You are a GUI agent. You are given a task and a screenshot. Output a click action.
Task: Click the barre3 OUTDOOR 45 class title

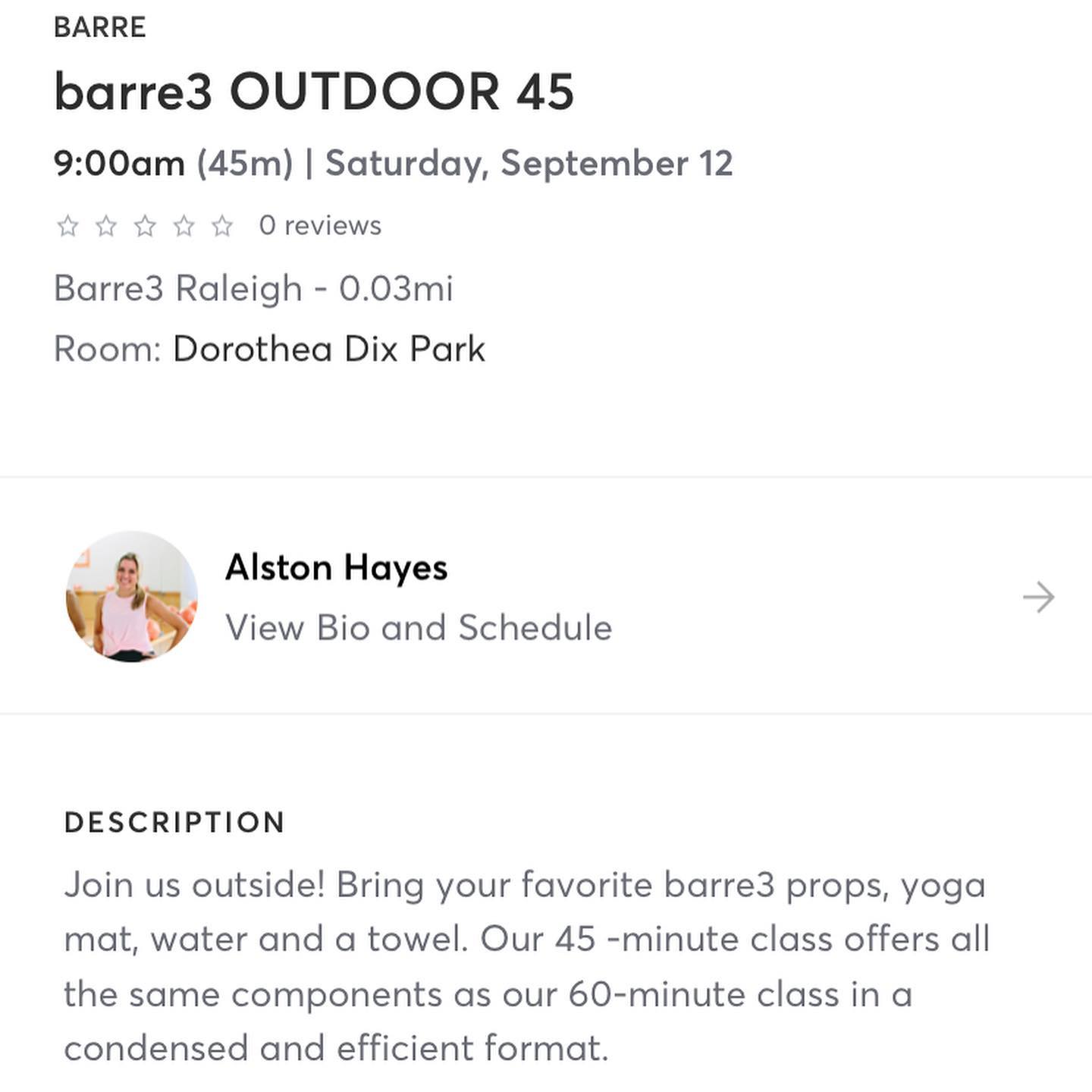(x=314, y=93)
